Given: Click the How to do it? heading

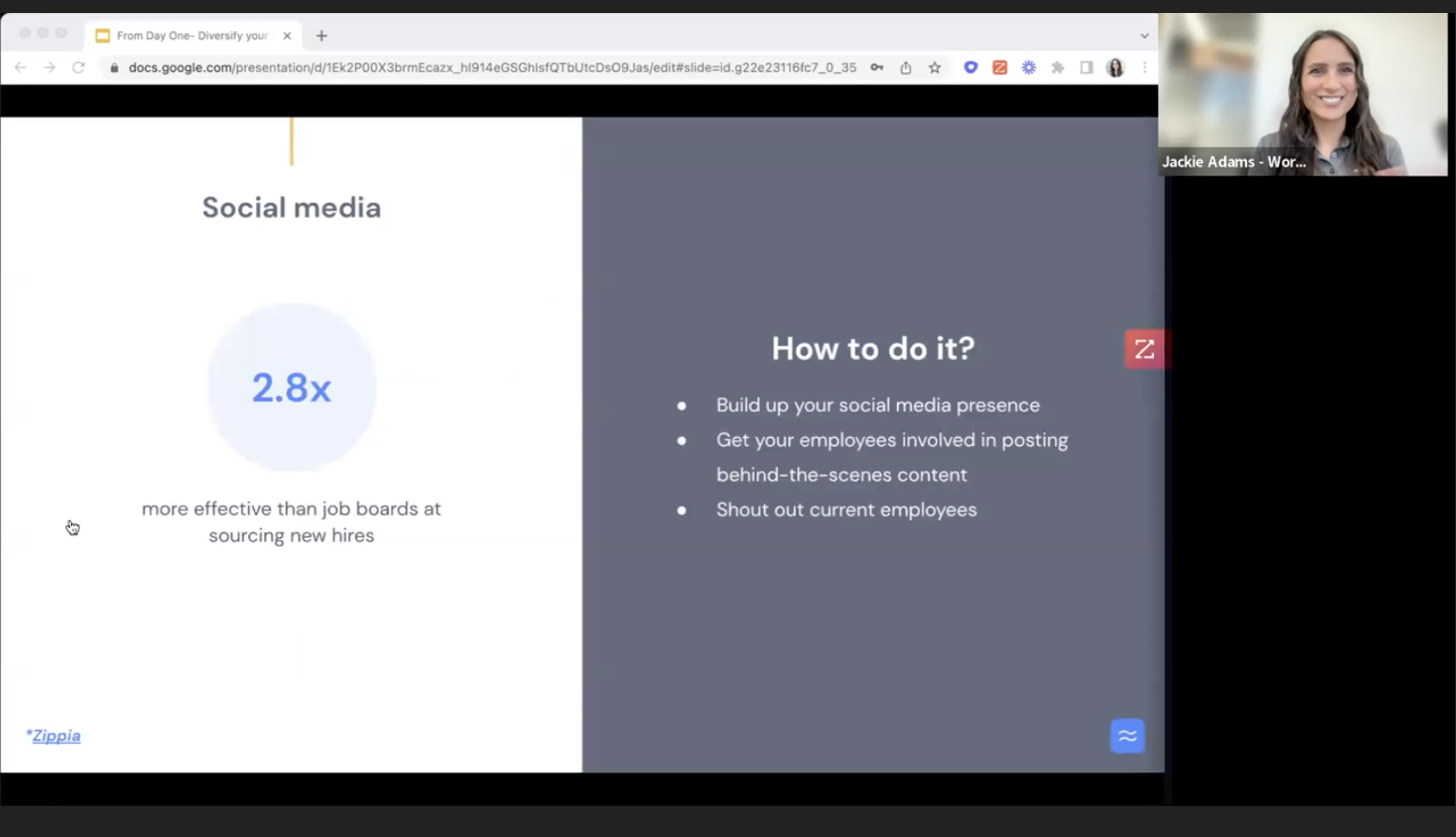Looking at the screenshot, I should pyautogui.click(x=873, y=348).
